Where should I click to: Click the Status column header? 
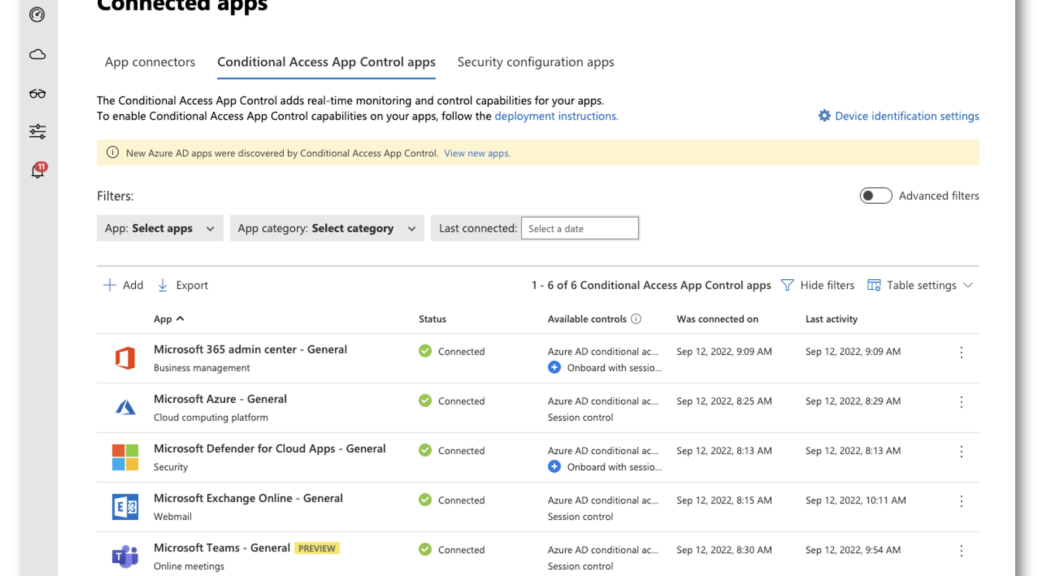[432, 319]
